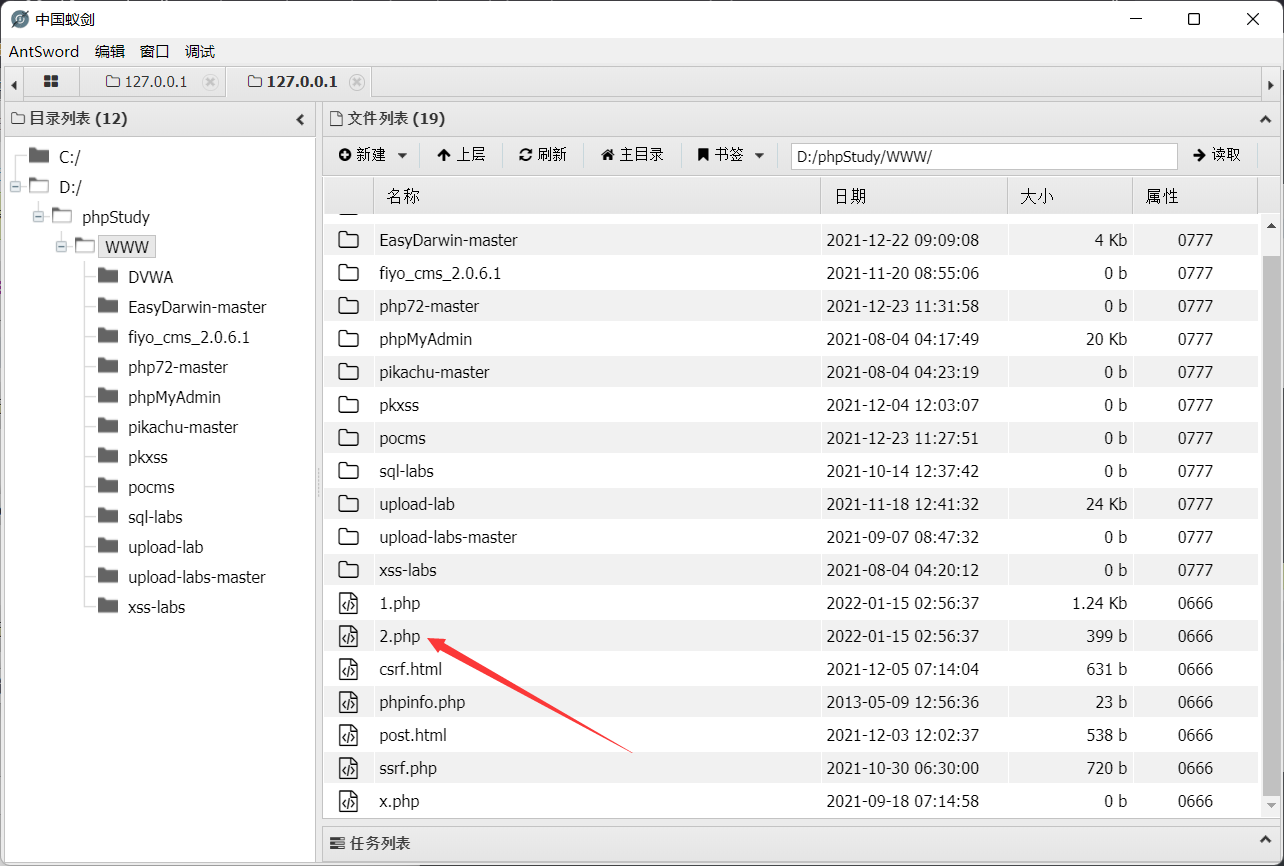Sort by the 日期 column header
The height and width of the screenshot is (866, 1284).
point(913,196)
